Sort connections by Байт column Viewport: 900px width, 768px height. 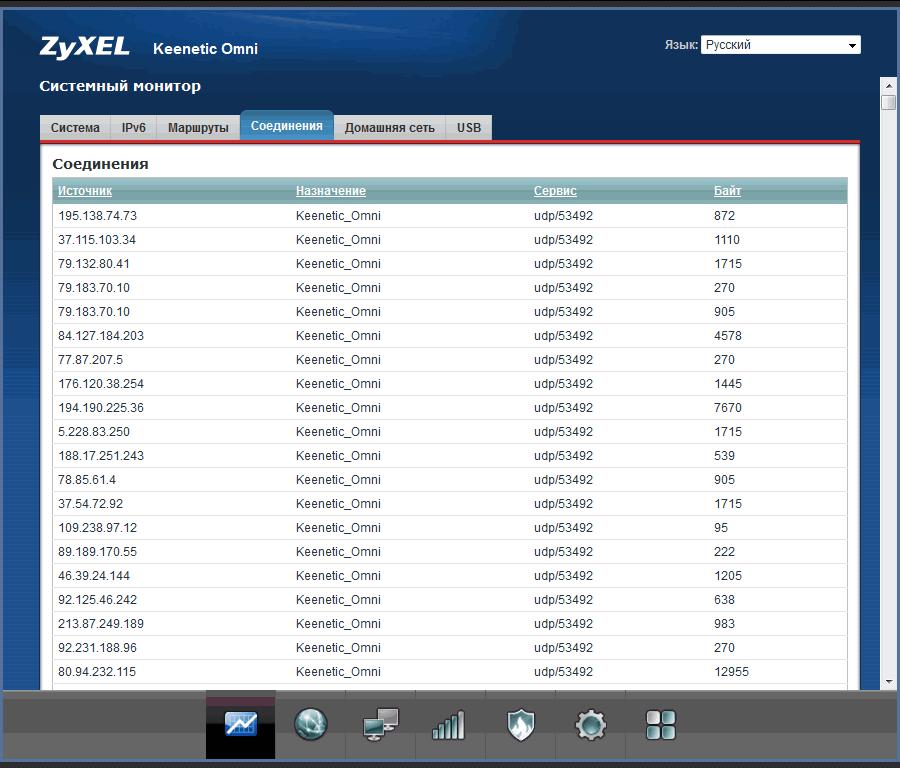coord(727,191)
